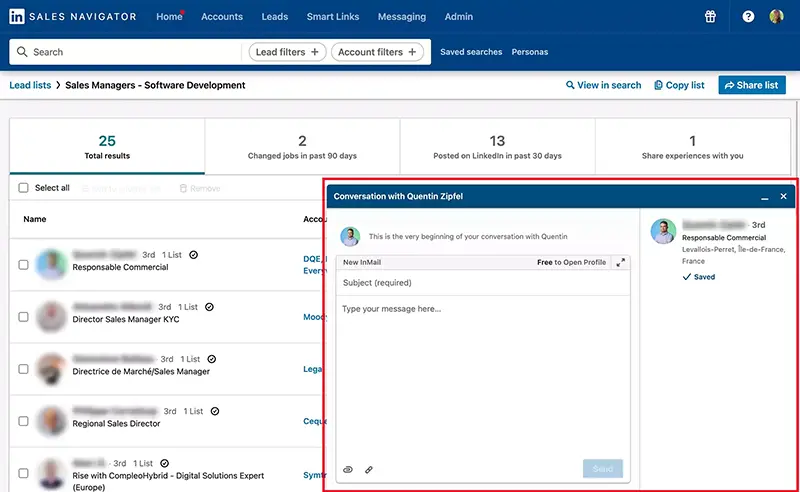
Task: Open Quentin's profile photo in side panel
Action: pos(663,231)
